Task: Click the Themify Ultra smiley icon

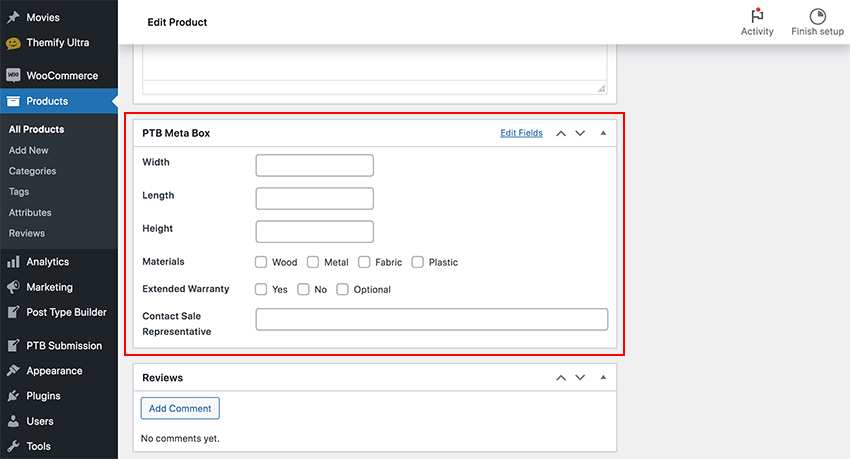Action: (x=13, y=43)
